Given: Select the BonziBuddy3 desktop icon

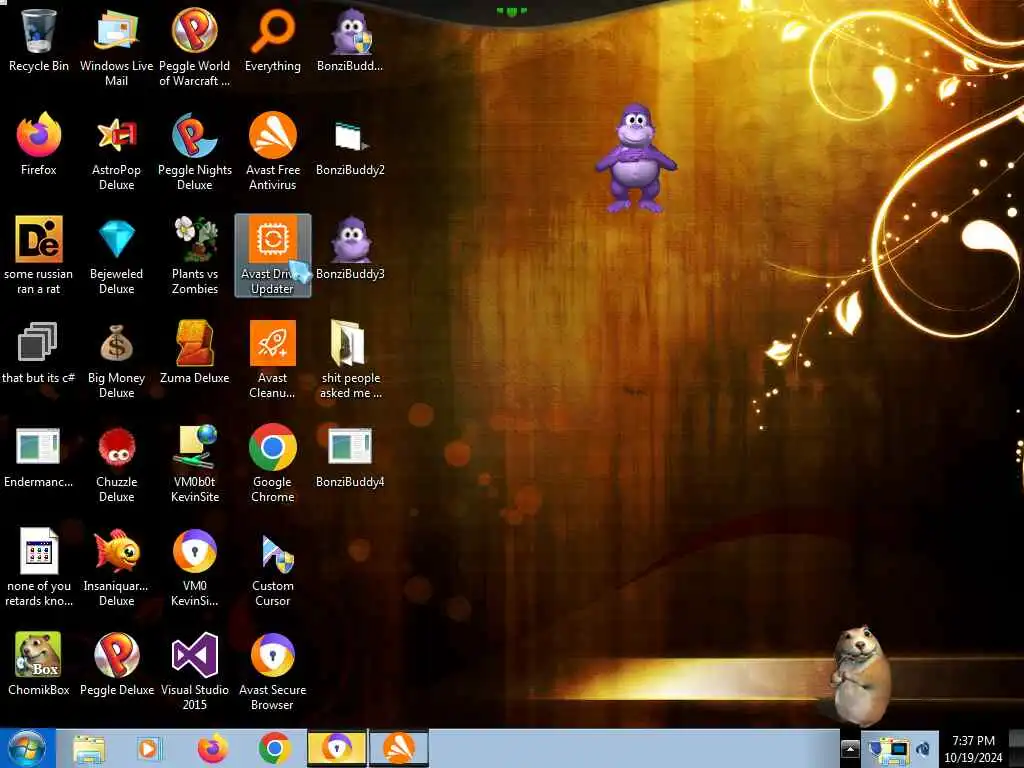Looking at the screenshot, I should click(x=351, y=249).
